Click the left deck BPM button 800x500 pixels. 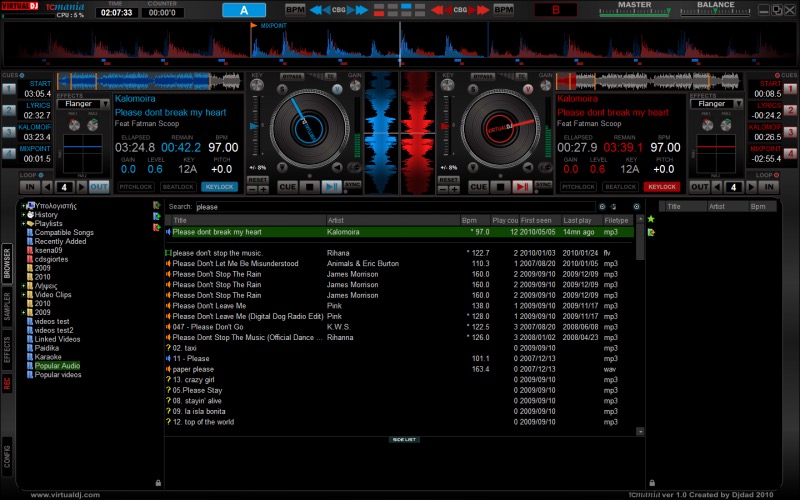click(295, 9)
